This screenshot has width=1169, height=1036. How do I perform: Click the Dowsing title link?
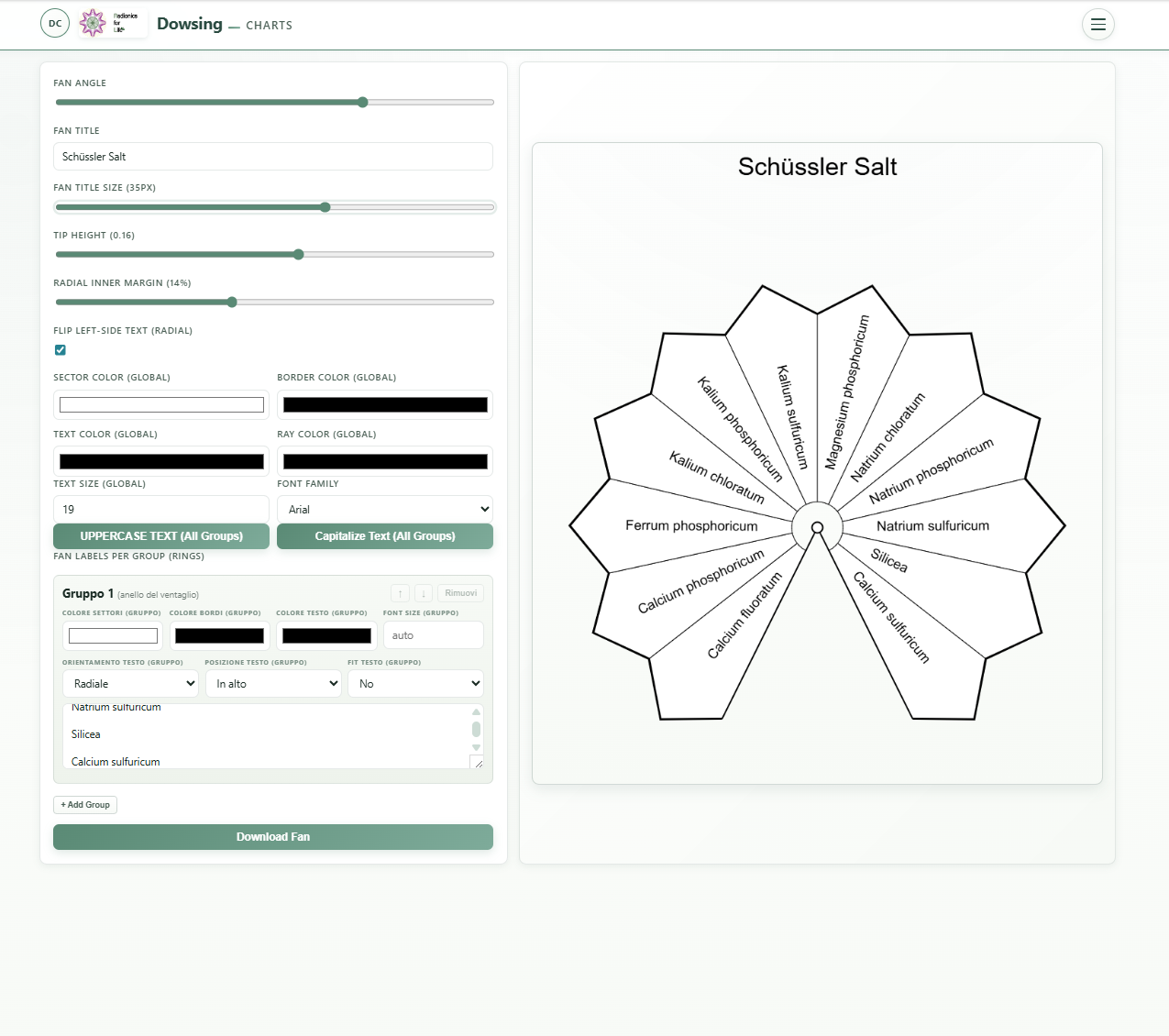tap(190, 24)
